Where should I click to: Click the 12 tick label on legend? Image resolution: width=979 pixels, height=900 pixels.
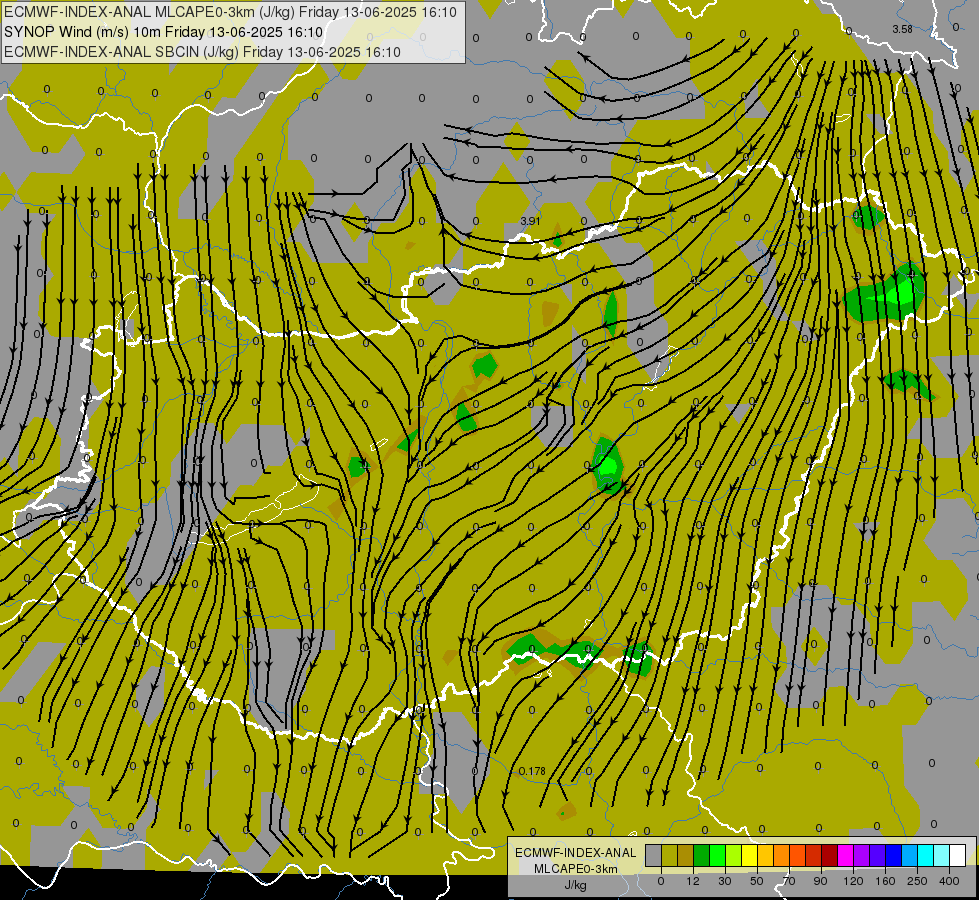692,881
